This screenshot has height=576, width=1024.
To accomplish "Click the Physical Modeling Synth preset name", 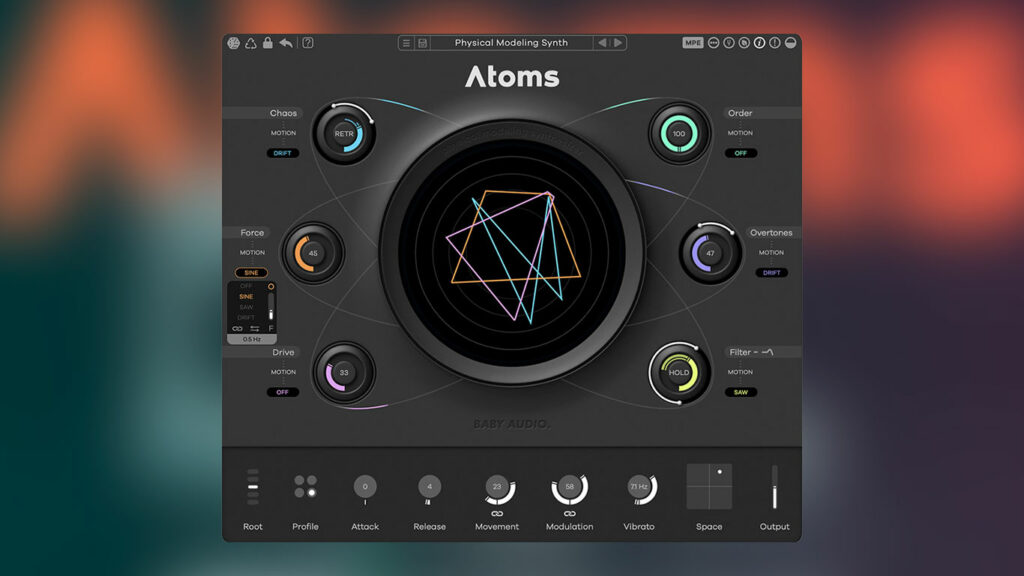I will 511,42.
